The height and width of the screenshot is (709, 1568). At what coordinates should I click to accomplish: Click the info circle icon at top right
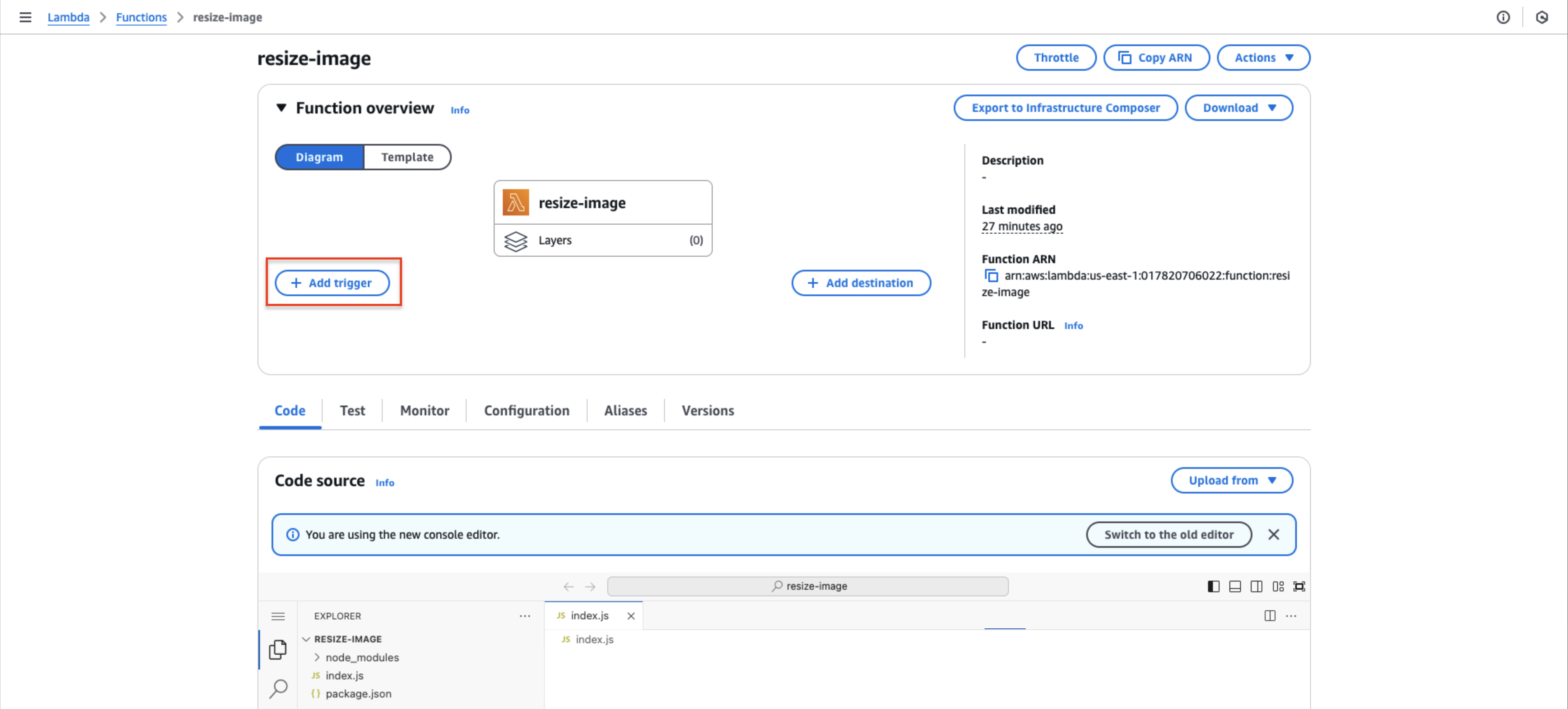click(1503, 17)
